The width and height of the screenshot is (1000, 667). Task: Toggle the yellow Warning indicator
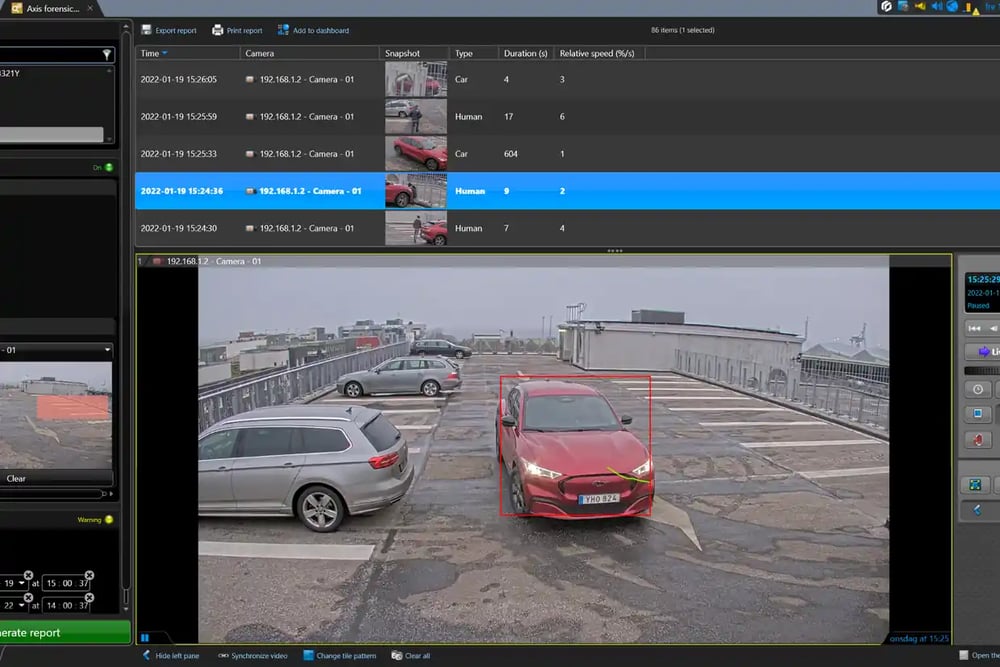point(108,520)
